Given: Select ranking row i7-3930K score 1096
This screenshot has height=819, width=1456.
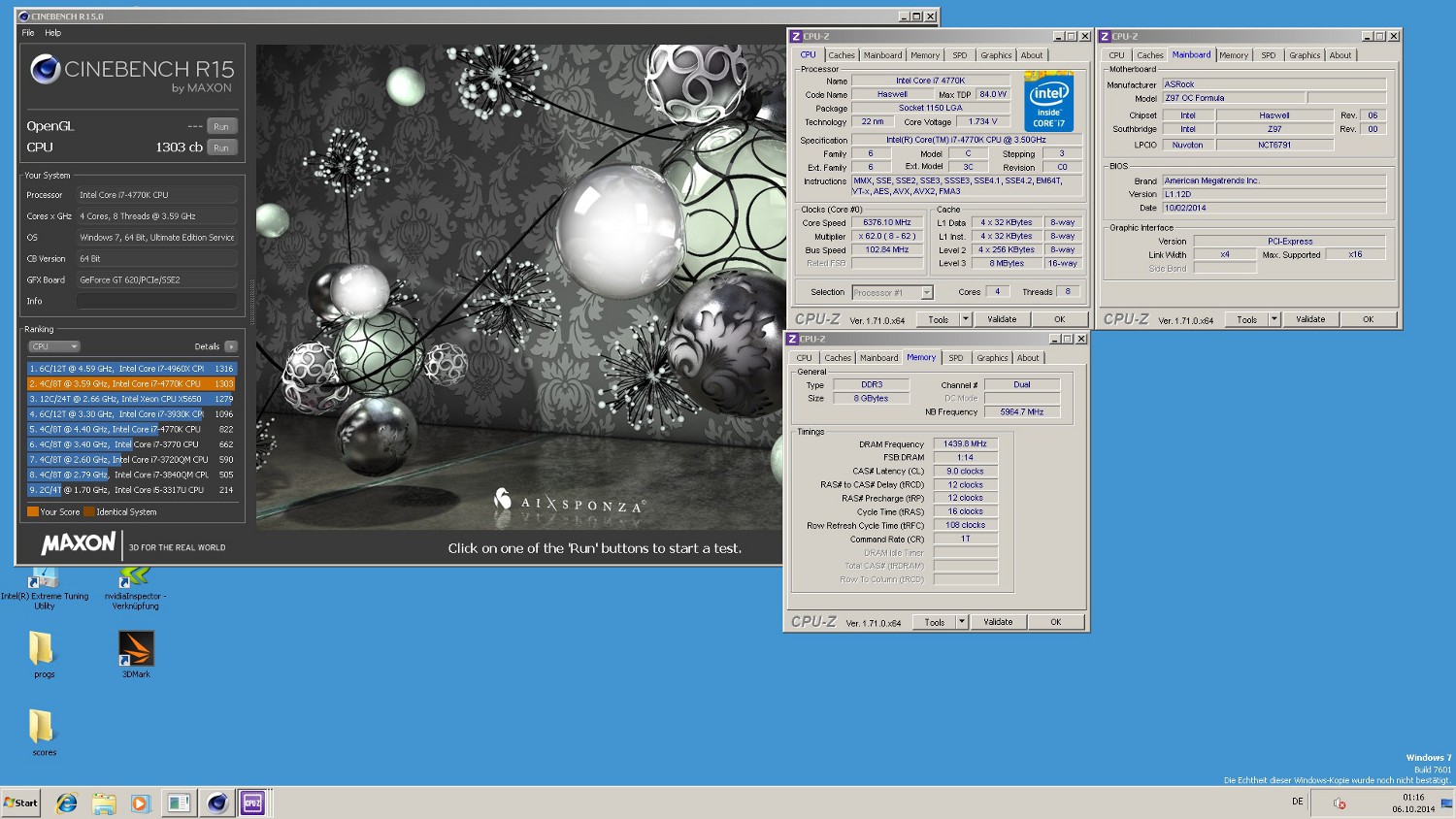Looking at the screenshot, I should coord(132,414).
